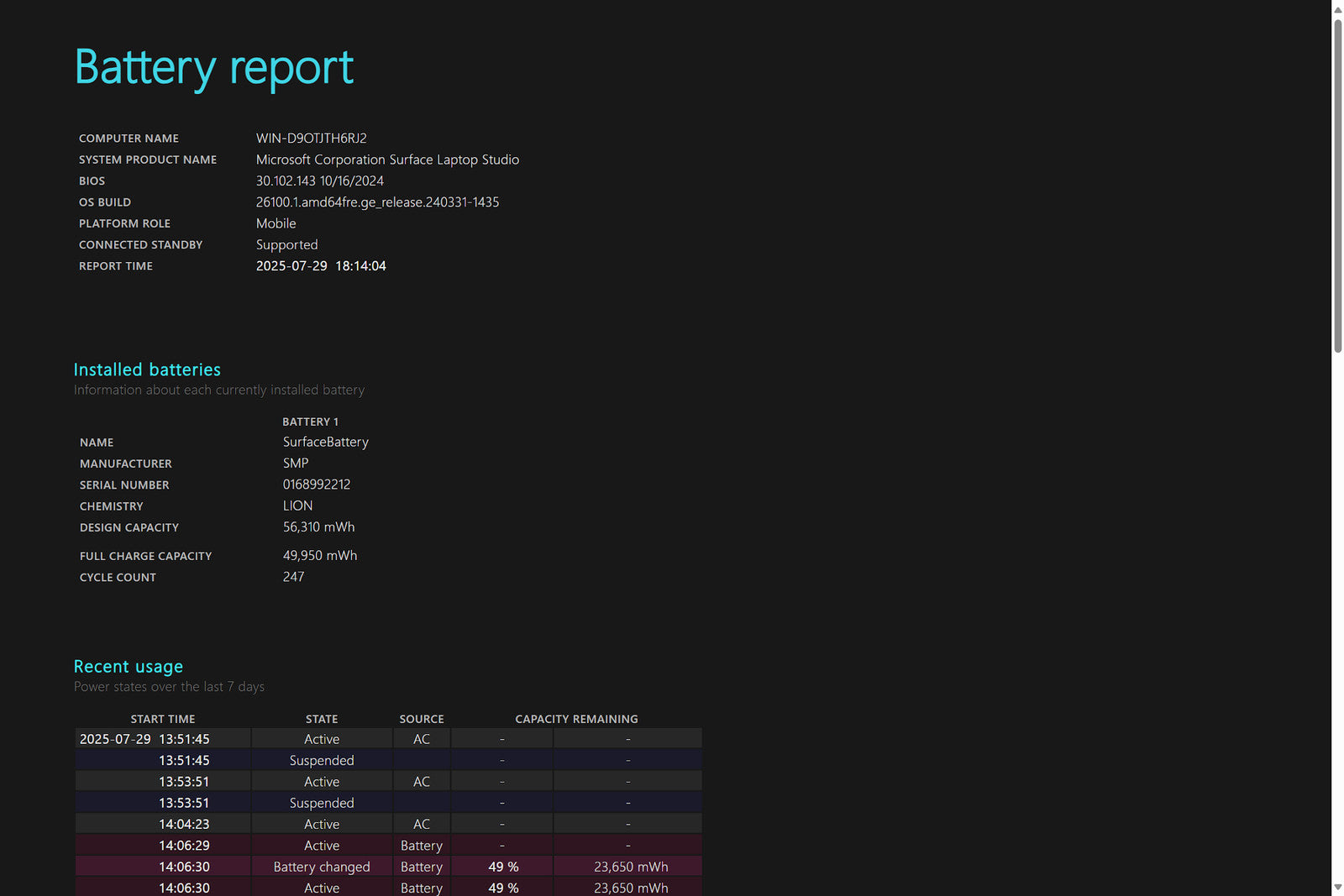Image resolution: width=1344 pixels, height=896 pixels.
Task: Click serial number 0168992212
Action: 317,485
